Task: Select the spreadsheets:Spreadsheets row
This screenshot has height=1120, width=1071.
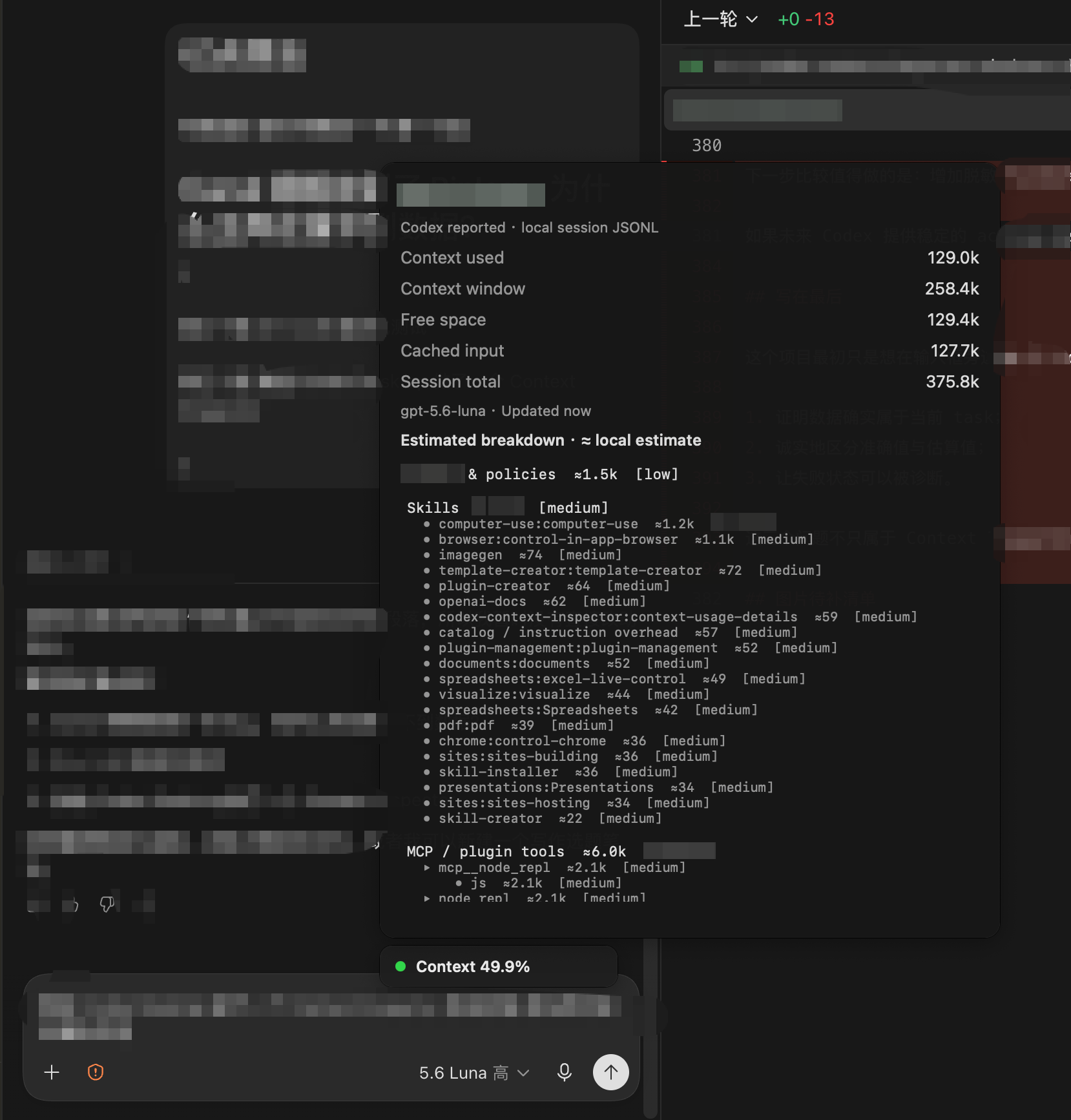Action: point(590,710)
